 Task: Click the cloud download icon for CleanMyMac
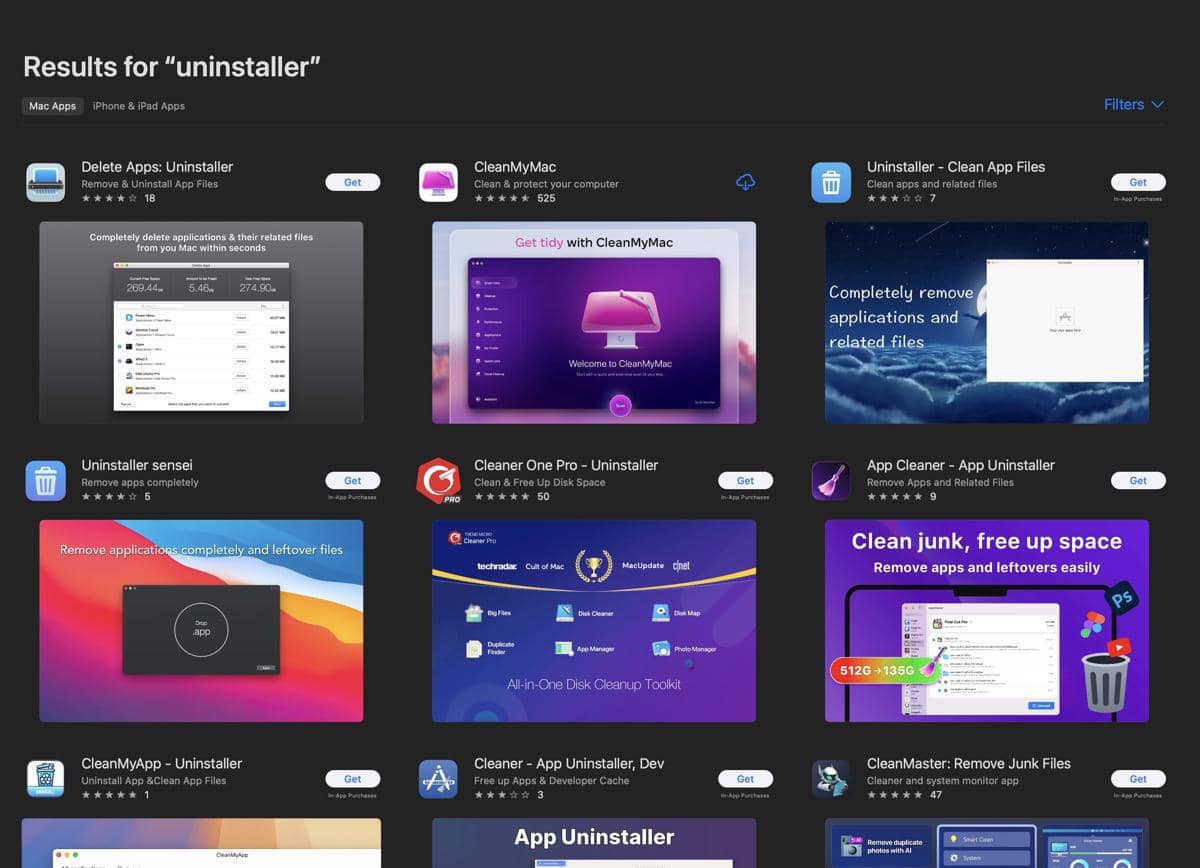point(745,182)
